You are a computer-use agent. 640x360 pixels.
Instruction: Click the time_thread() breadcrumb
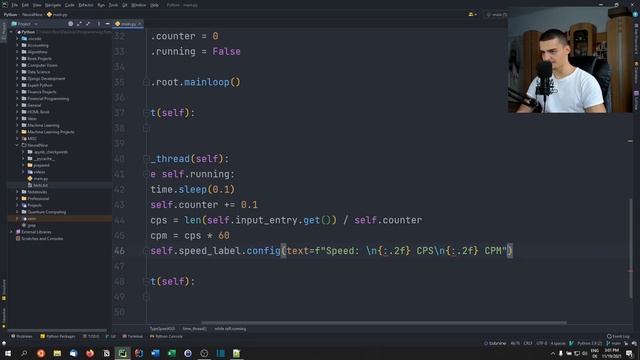coord(194,329)
